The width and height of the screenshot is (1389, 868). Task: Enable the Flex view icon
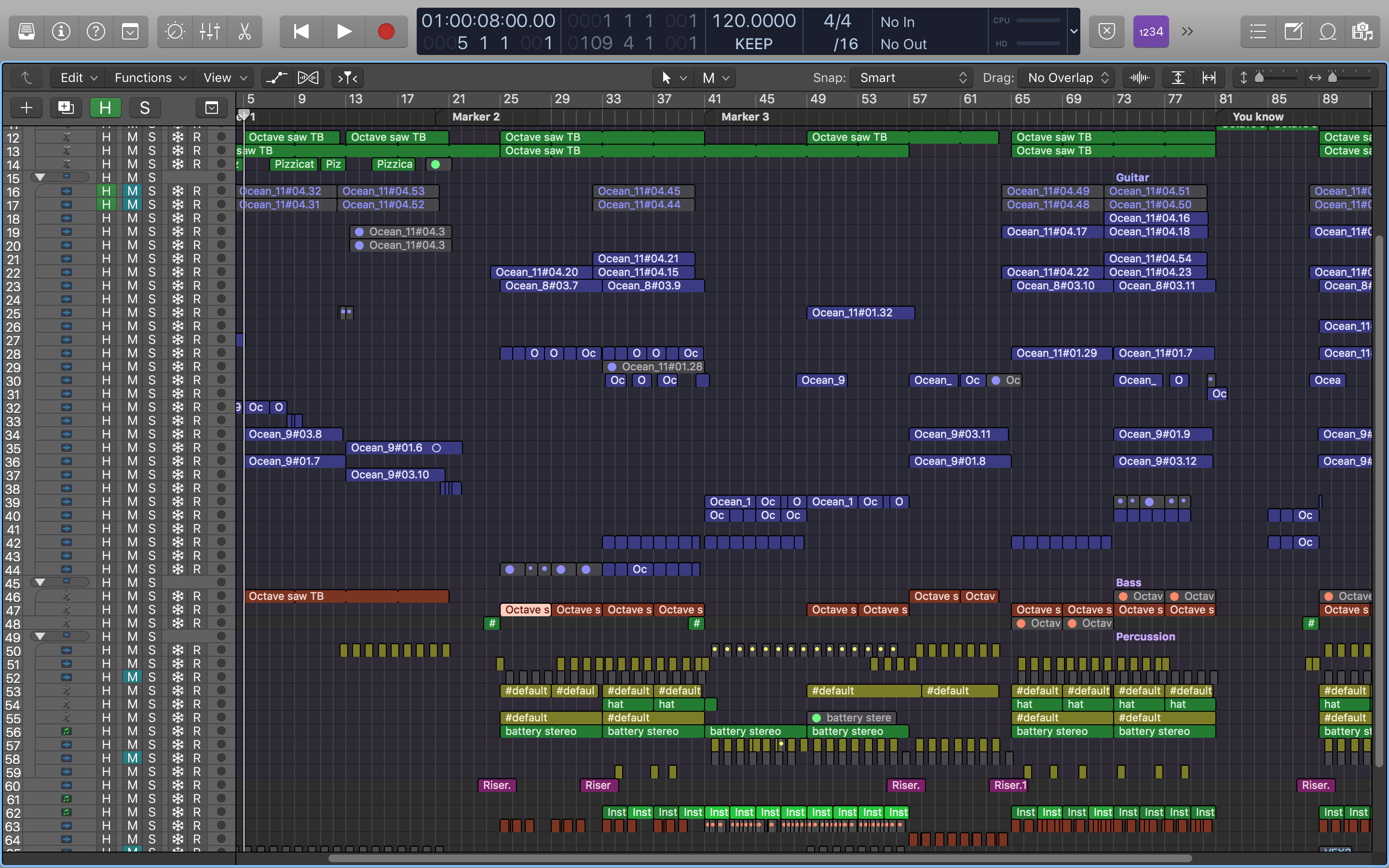(308, 78)
